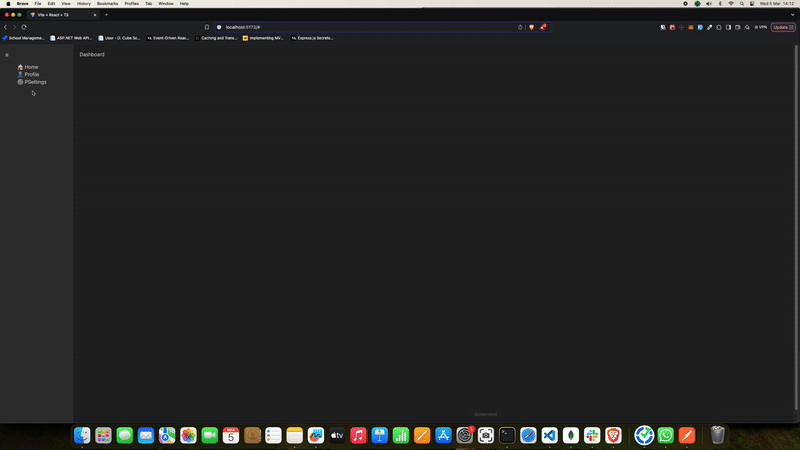The height and width of the screenshot is (450, 800).
Task: Open Slack from the dock
Action: (592, 435)
